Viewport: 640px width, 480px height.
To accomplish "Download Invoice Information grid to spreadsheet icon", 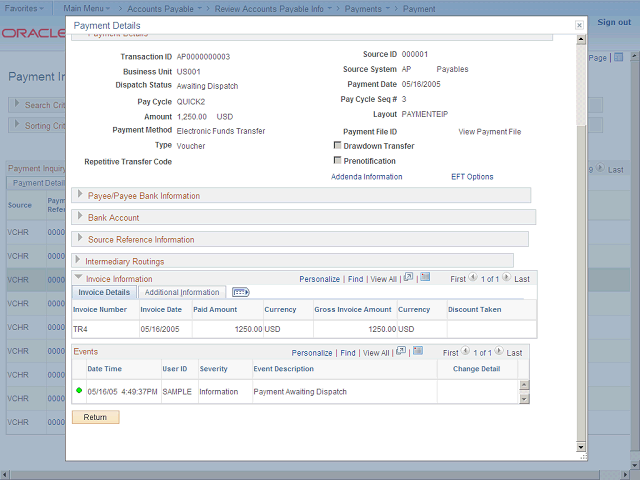I will [x=425, y=277].
